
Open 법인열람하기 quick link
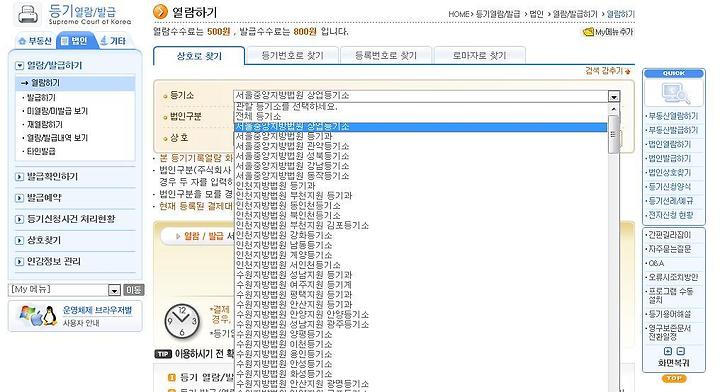(669, 145)
